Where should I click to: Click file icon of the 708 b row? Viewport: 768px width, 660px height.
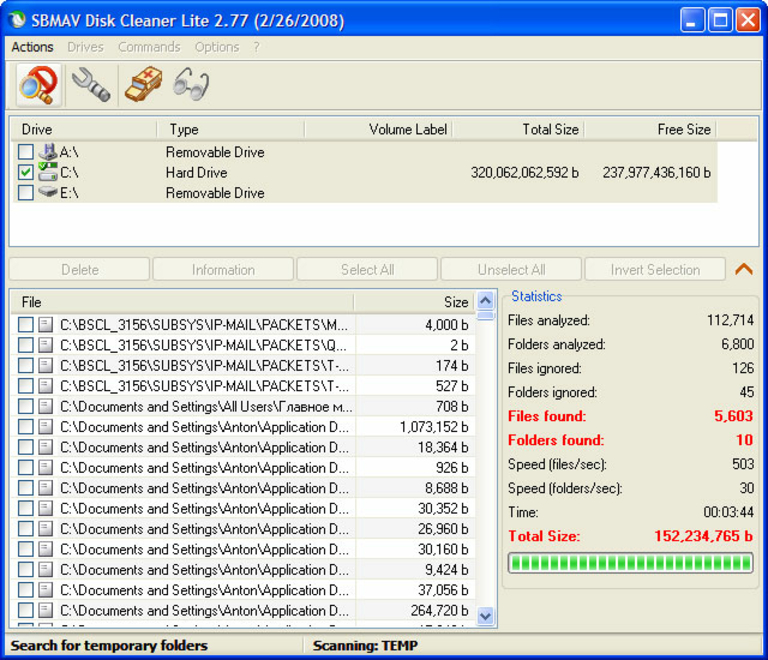point(46,406)
